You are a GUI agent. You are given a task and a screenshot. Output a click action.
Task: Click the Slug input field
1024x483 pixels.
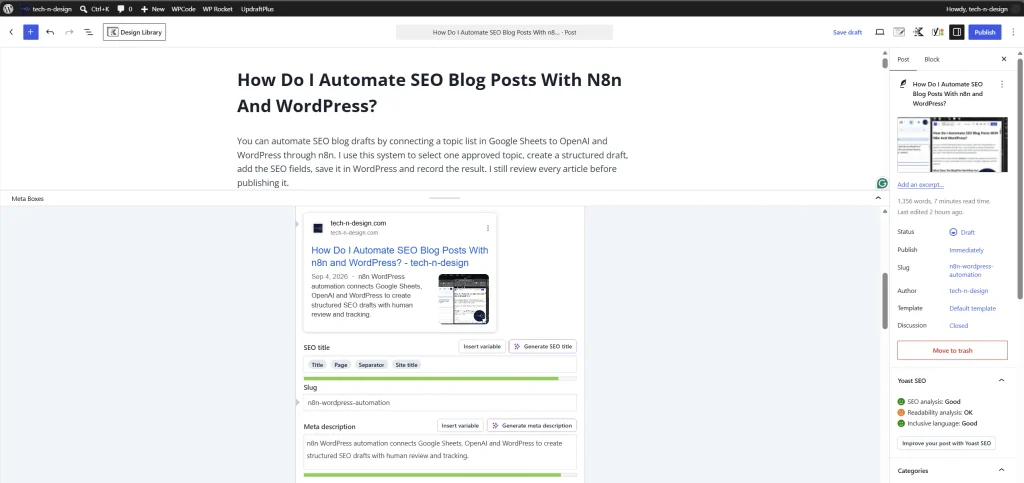click(440, 403)
